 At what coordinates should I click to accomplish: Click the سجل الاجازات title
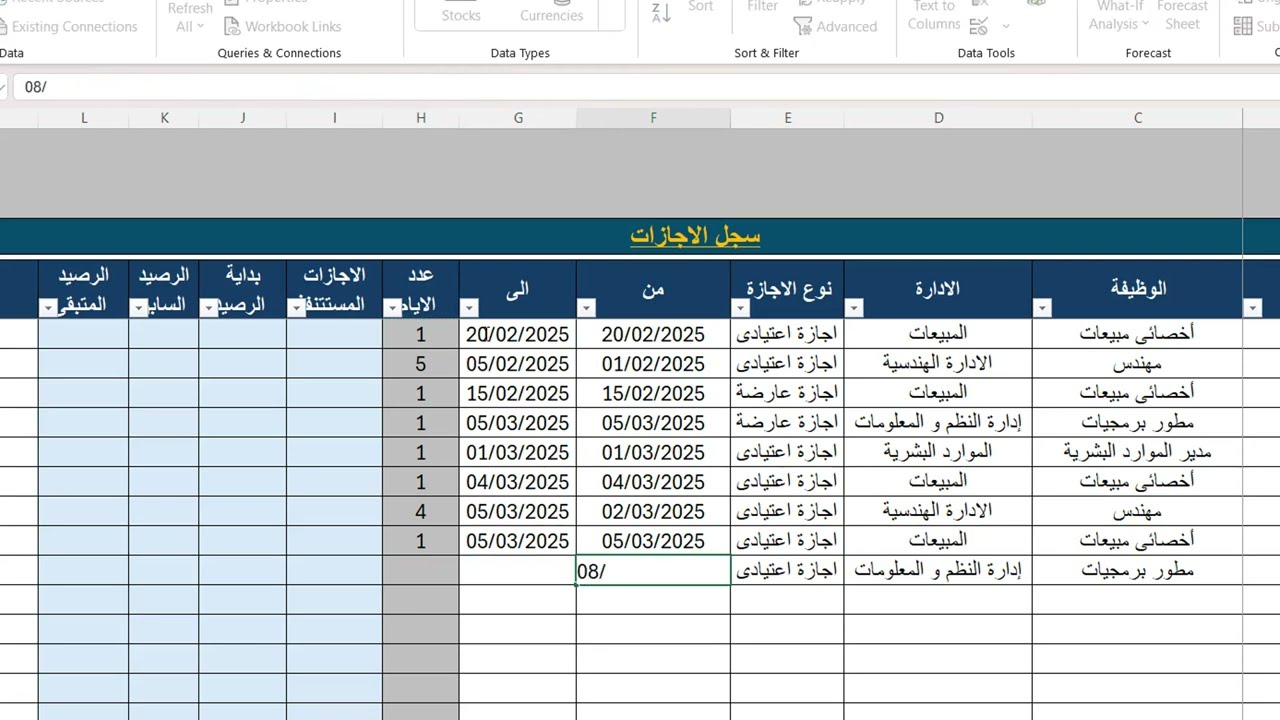[x=695, y=236]
